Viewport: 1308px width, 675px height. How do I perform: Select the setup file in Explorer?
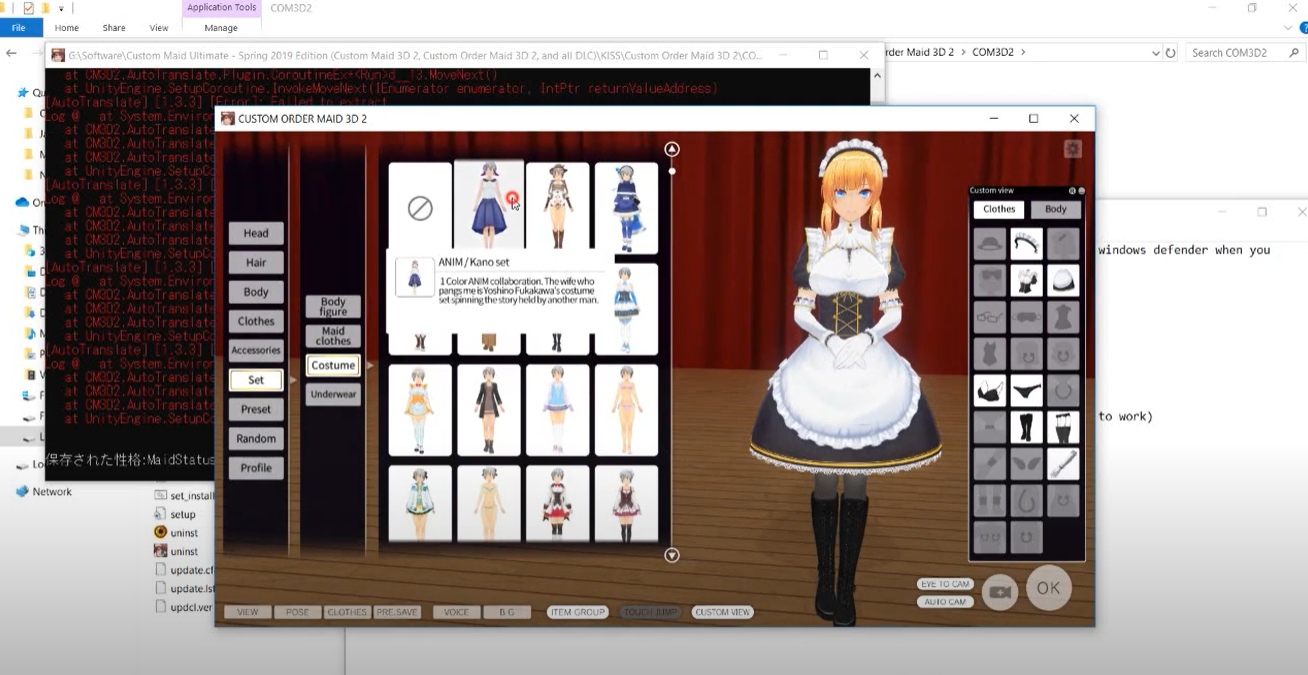[175, 514]
